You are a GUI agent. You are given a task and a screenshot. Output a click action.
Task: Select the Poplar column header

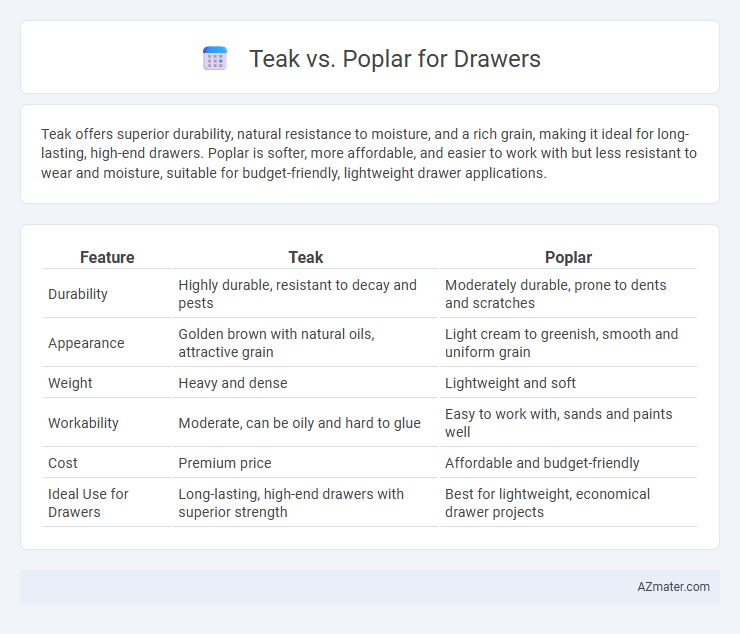[568, 257]
